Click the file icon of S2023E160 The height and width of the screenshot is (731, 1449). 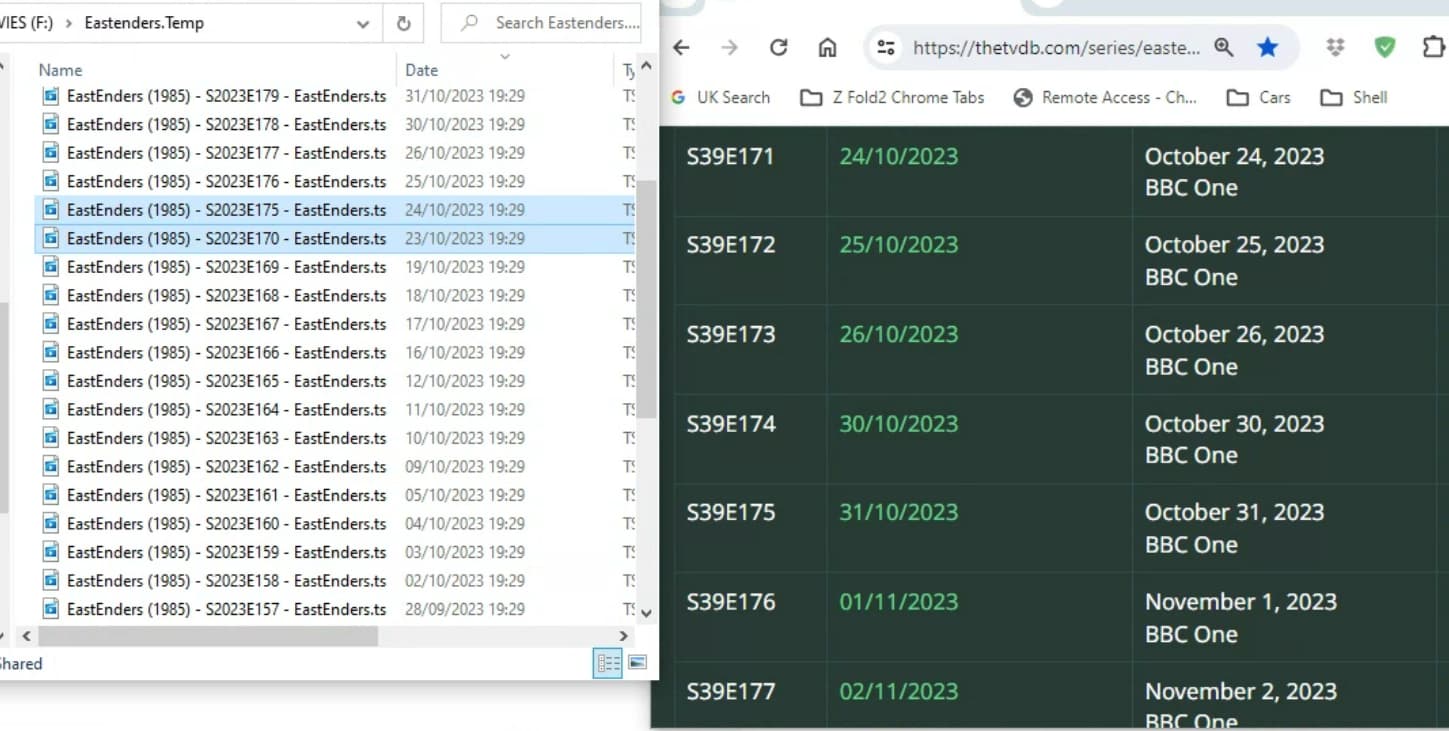tap(51, 523)
